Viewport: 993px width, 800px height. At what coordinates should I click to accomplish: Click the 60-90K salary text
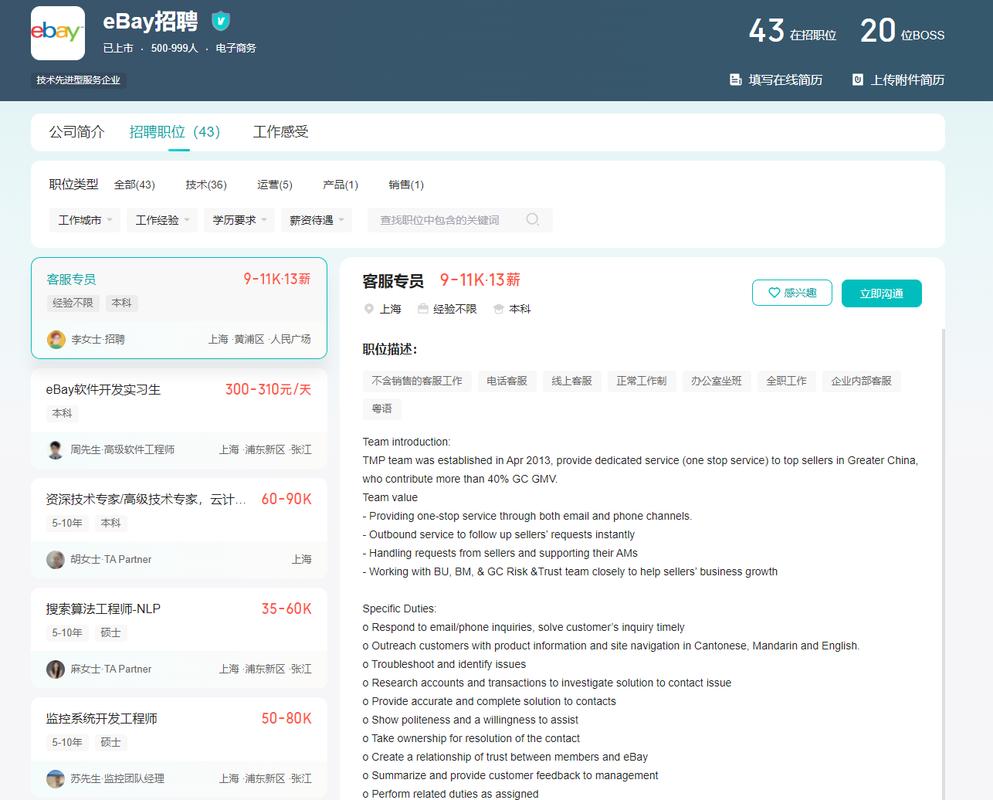(286, 499)
